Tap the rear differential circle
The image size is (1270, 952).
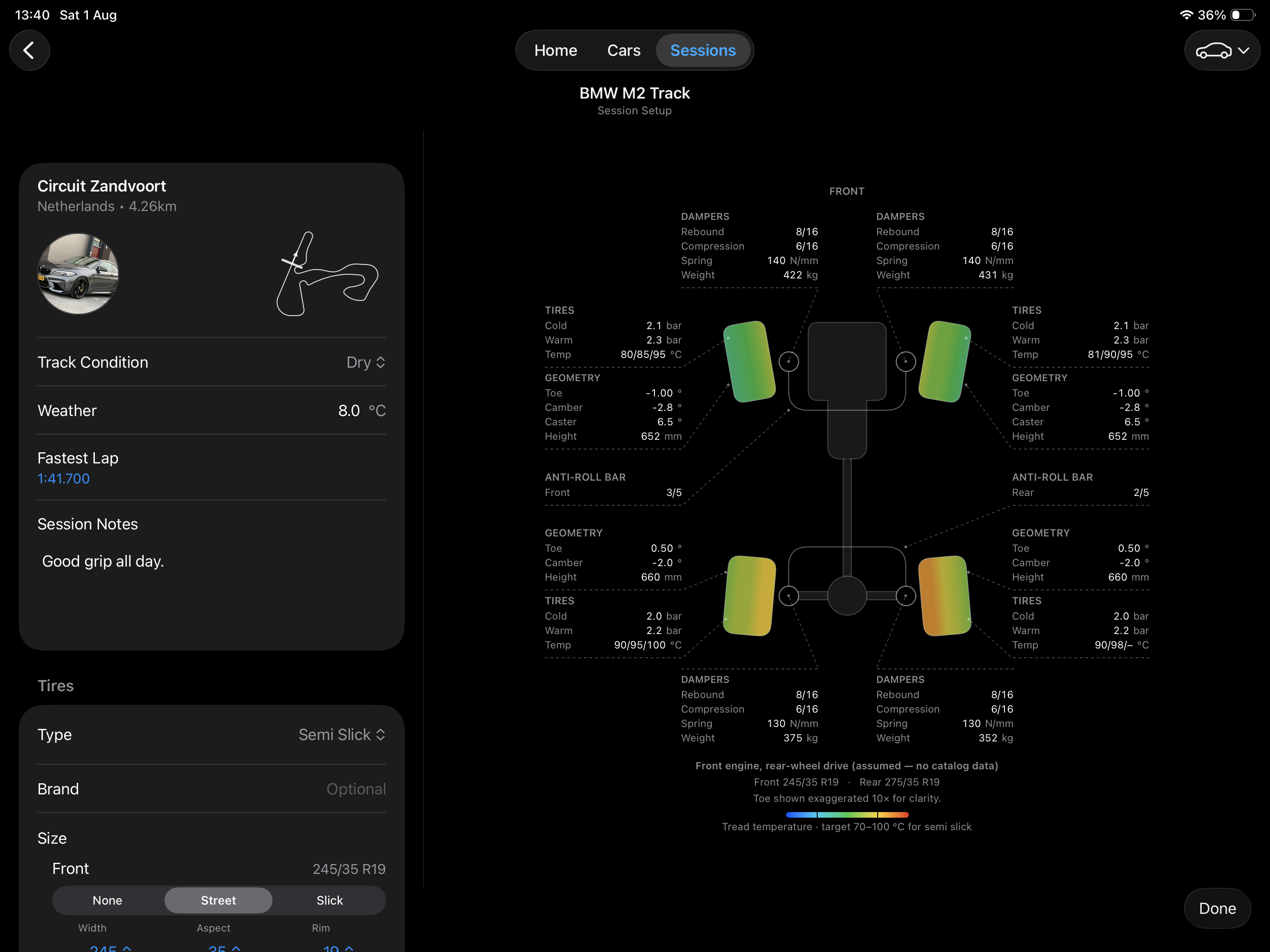pyautogui.click(x=847, y=596)
